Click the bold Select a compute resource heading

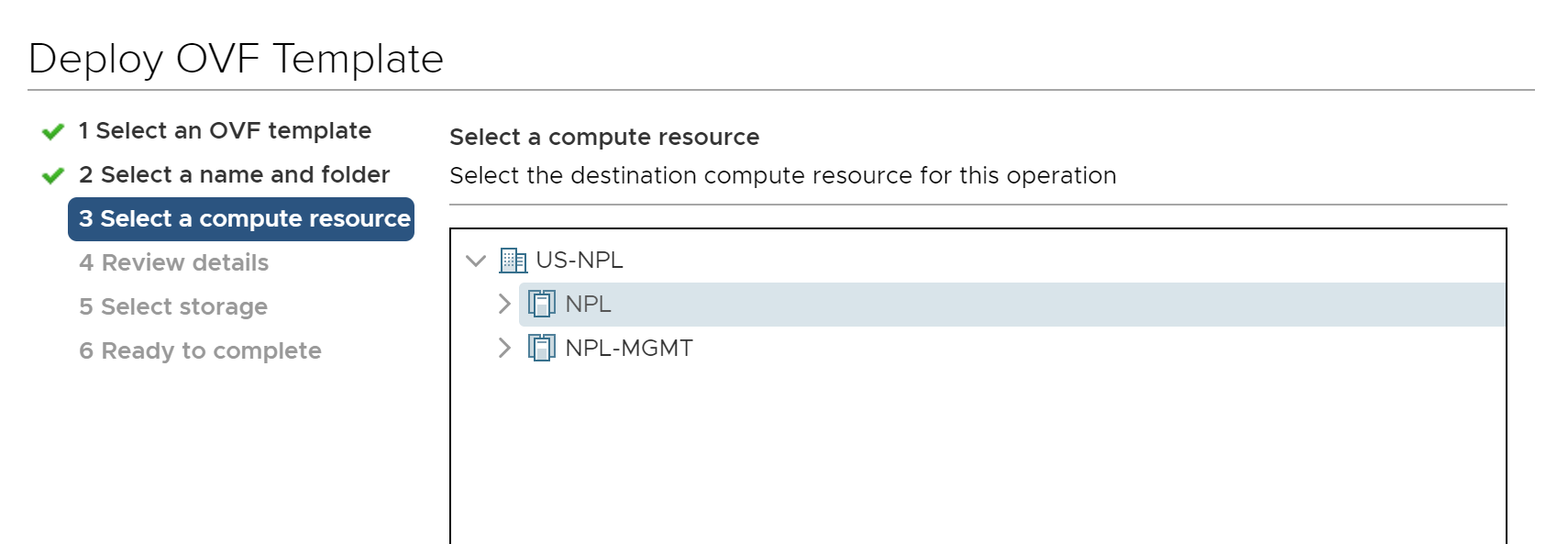pyautogui.click(x=604, y=138)
